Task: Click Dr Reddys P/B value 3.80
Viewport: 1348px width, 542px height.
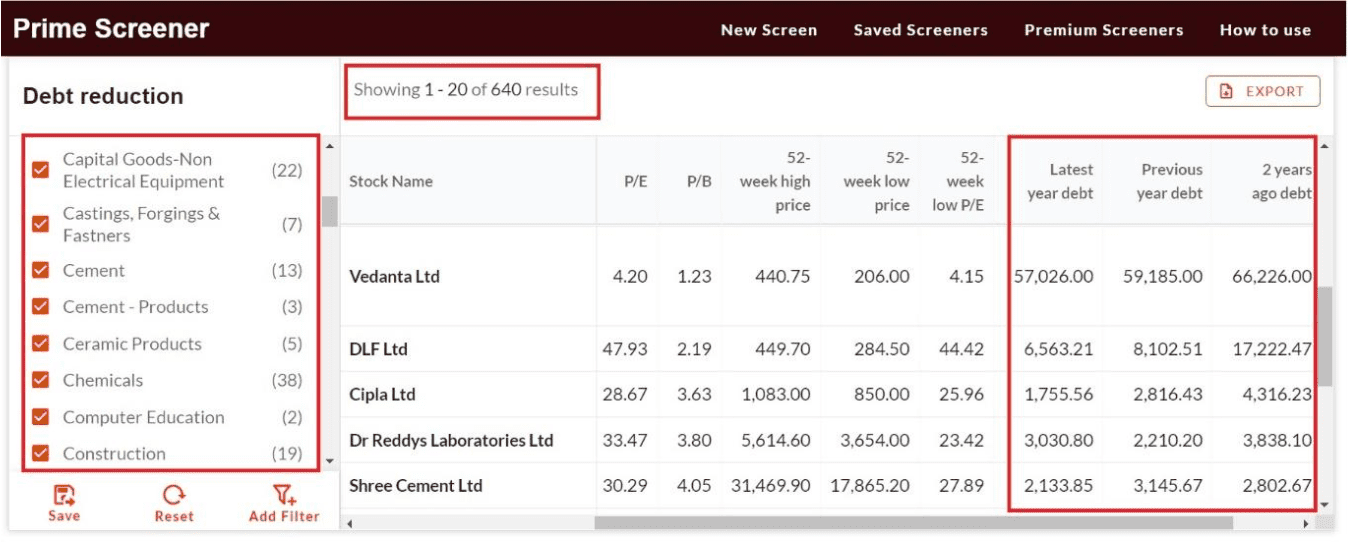Action: click(x=694, y=441)
